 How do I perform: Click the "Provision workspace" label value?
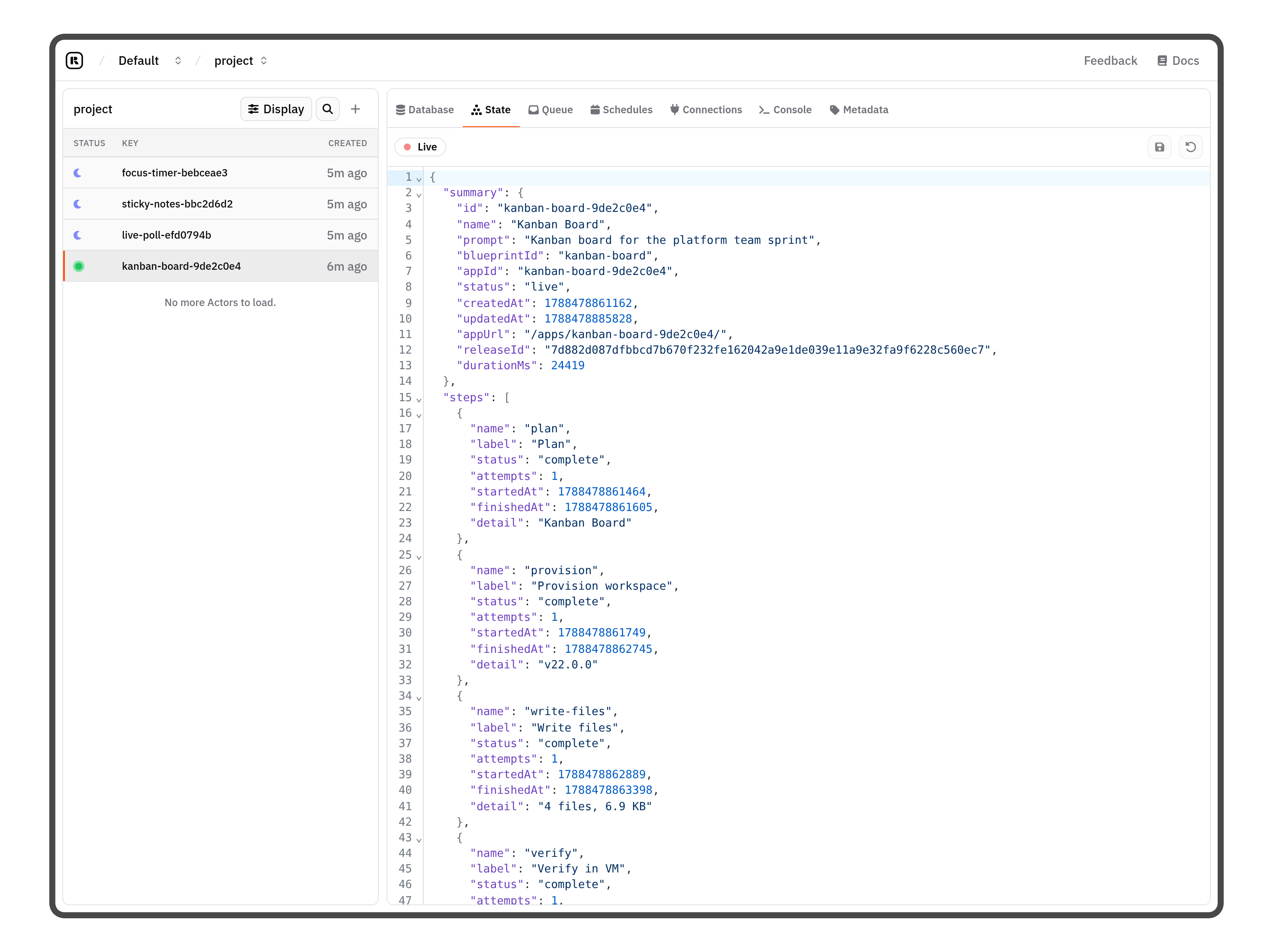pos(601,585)
